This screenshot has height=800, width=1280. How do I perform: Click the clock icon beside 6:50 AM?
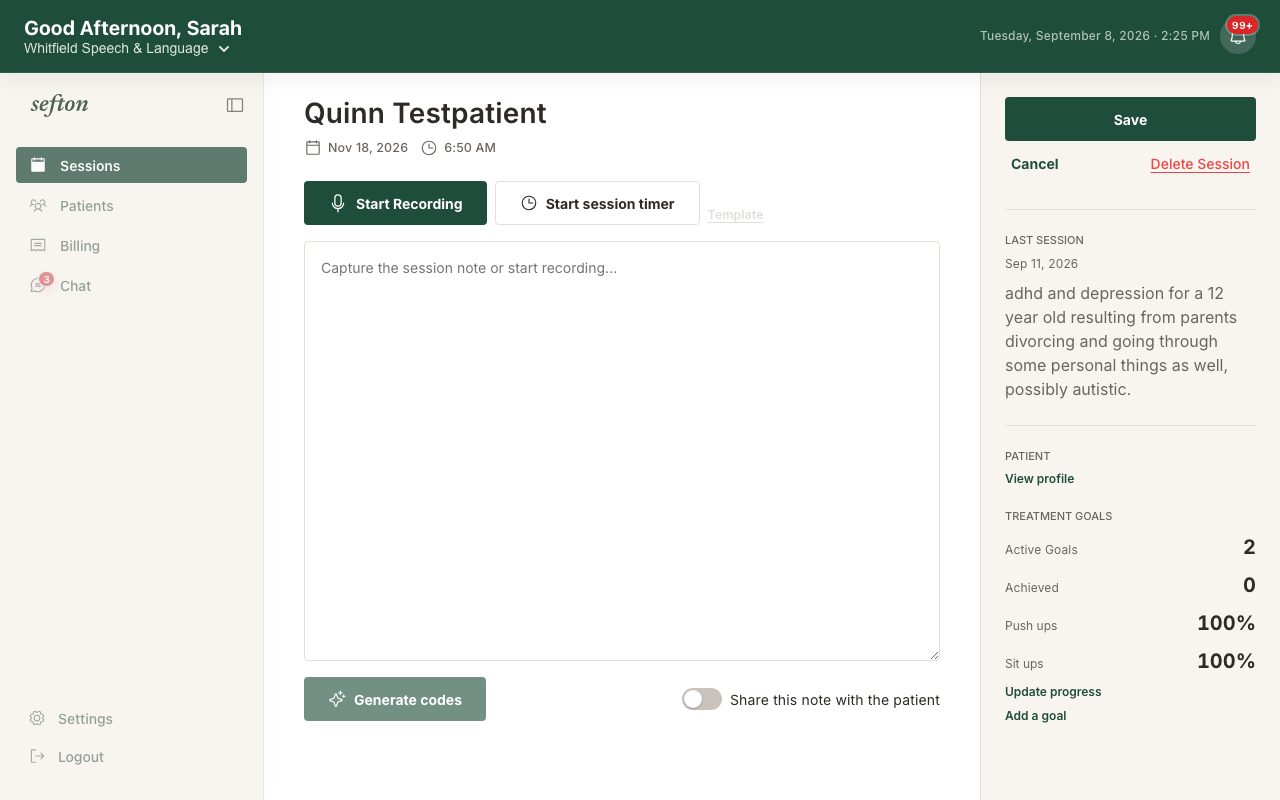tap(429, 147)
